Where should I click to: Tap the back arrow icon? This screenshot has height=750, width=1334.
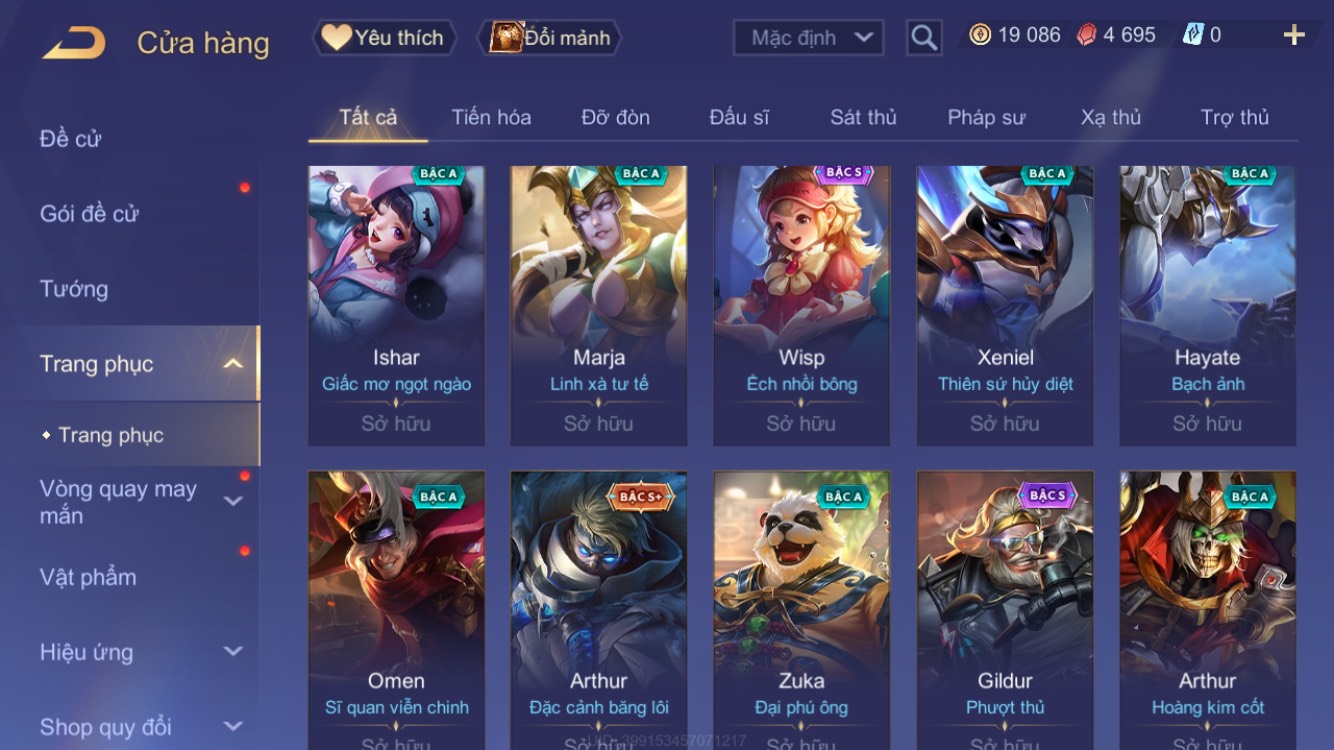click(x=74, y=43)
